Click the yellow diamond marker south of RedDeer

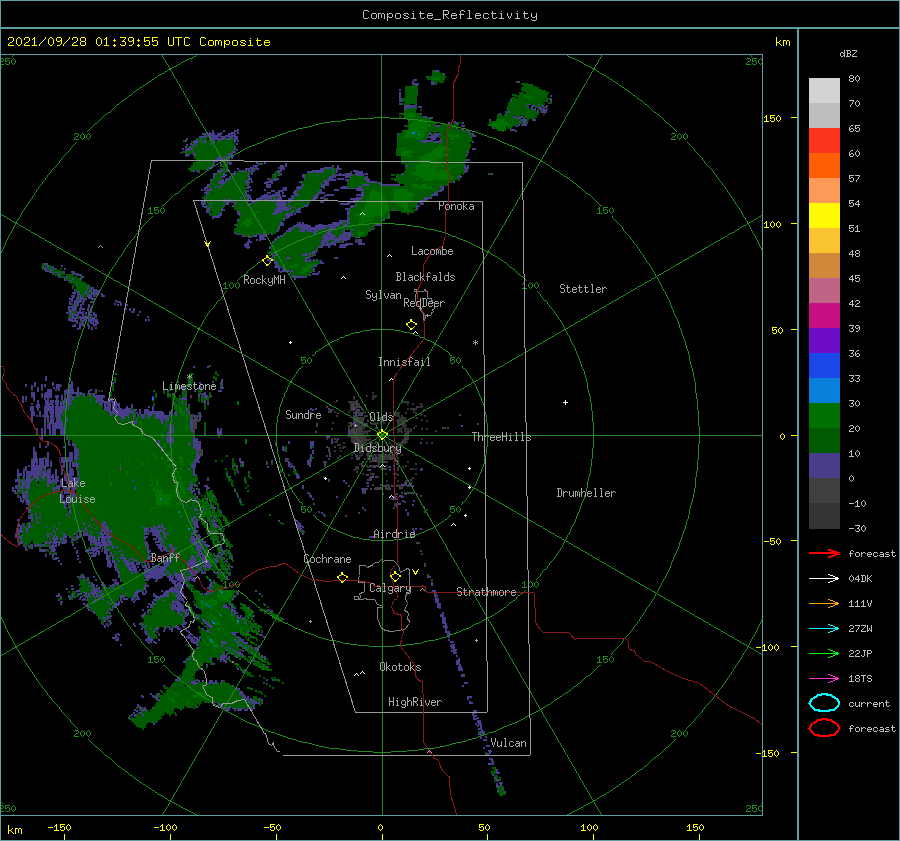pyautogui.click(x=412, y=325)
